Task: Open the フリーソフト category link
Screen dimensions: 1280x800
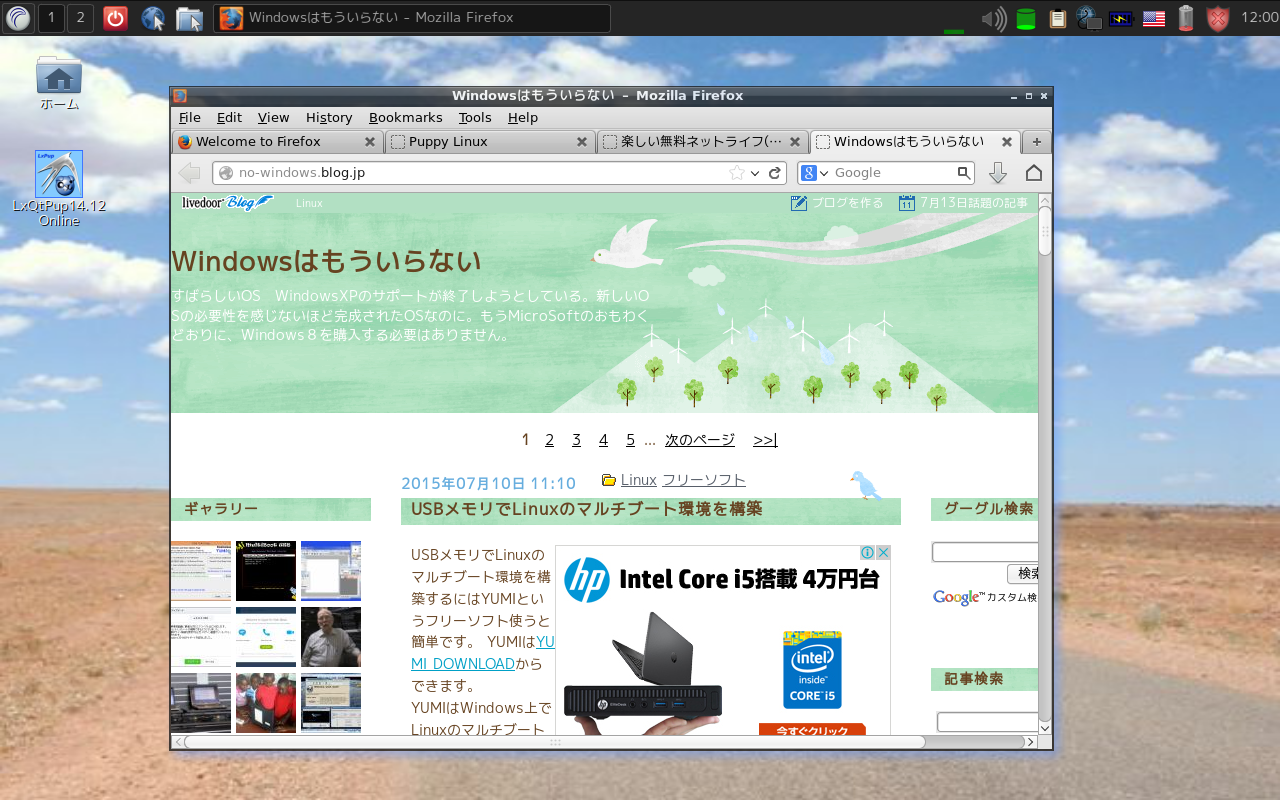Action: click(704, 480)
